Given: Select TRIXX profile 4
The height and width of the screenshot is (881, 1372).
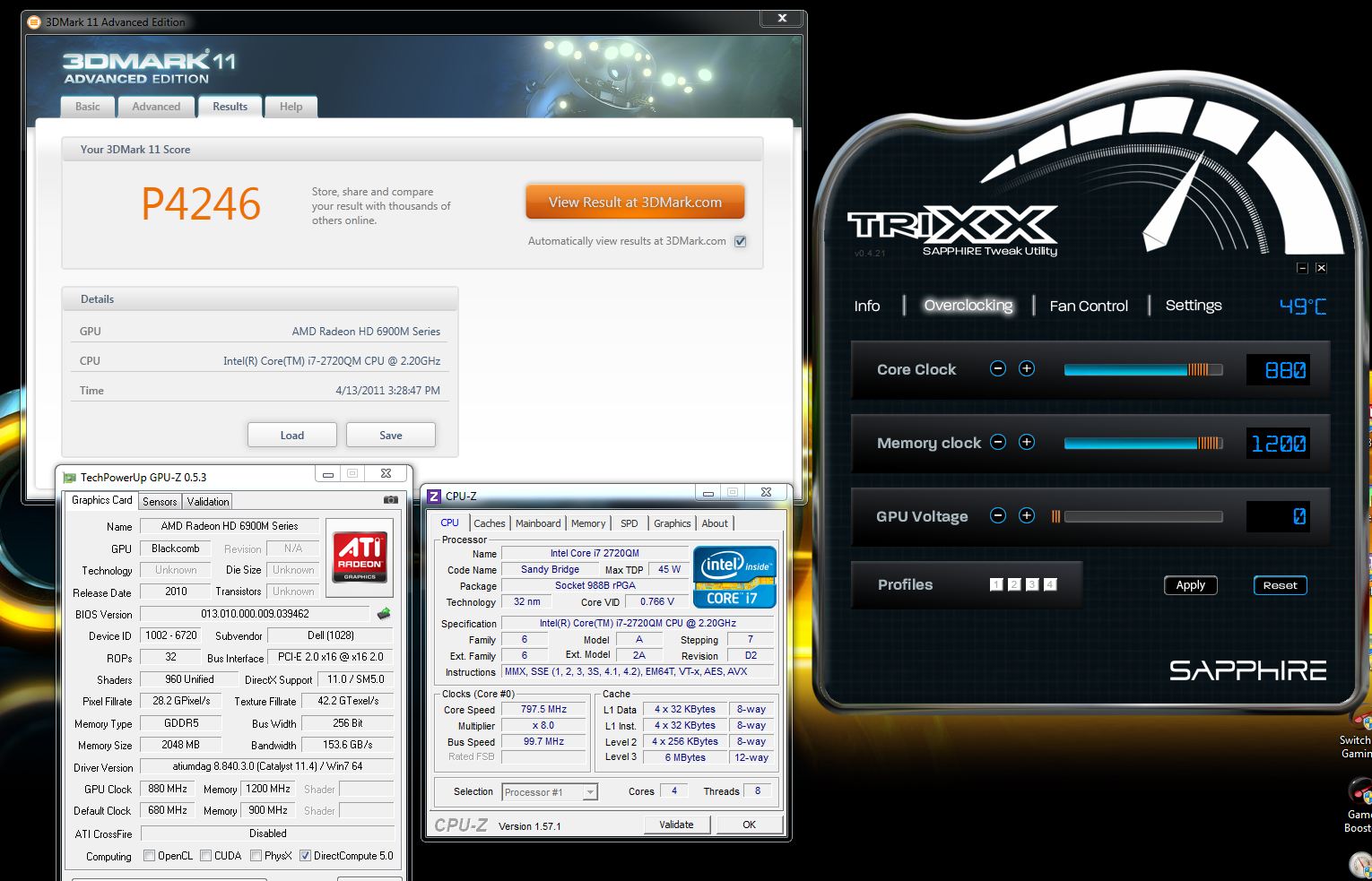Looking at the screenshot, I should pos(1050,584).
